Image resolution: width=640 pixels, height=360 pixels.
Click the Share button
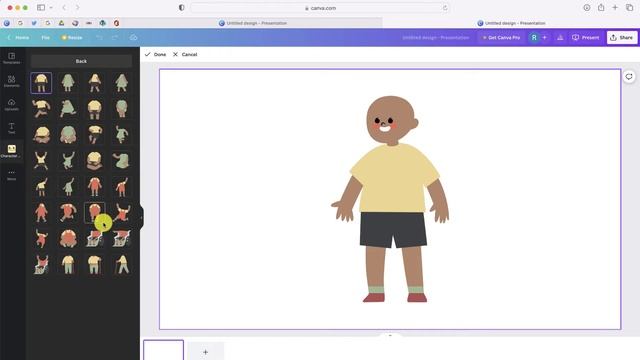tap(622, 38)
